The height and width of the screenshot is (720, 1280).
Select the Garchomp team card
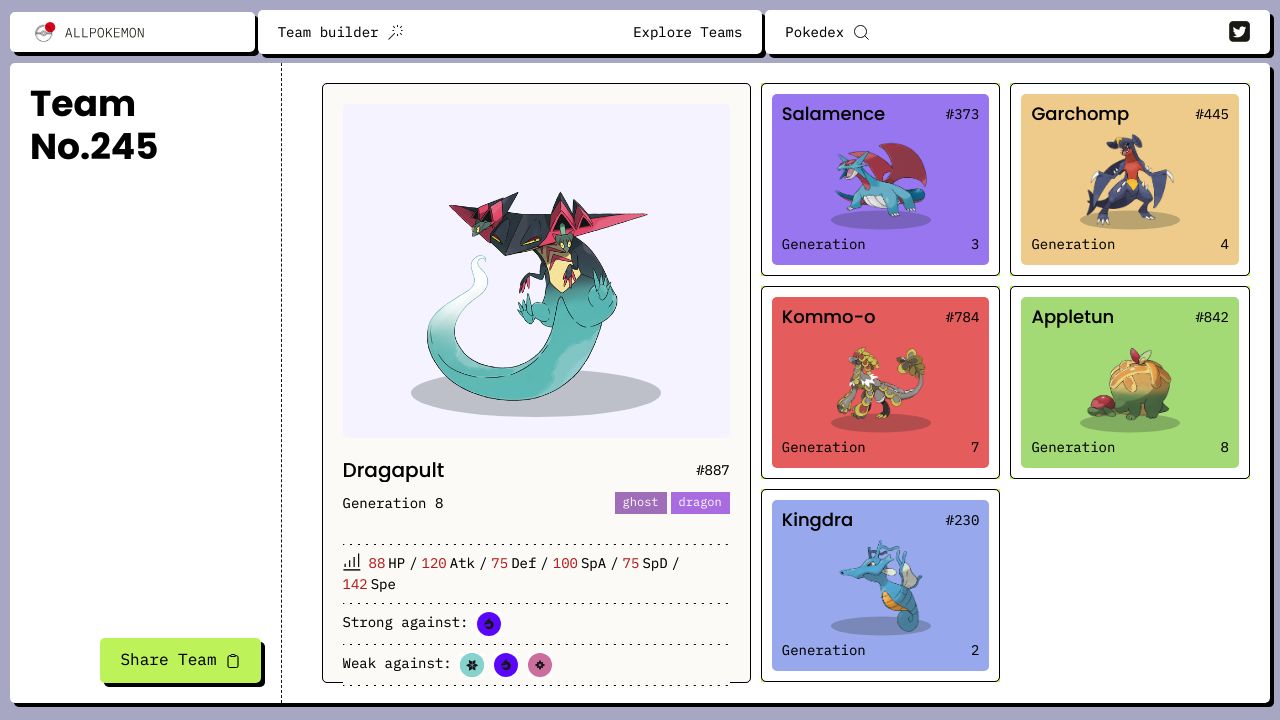(1130, 179)
